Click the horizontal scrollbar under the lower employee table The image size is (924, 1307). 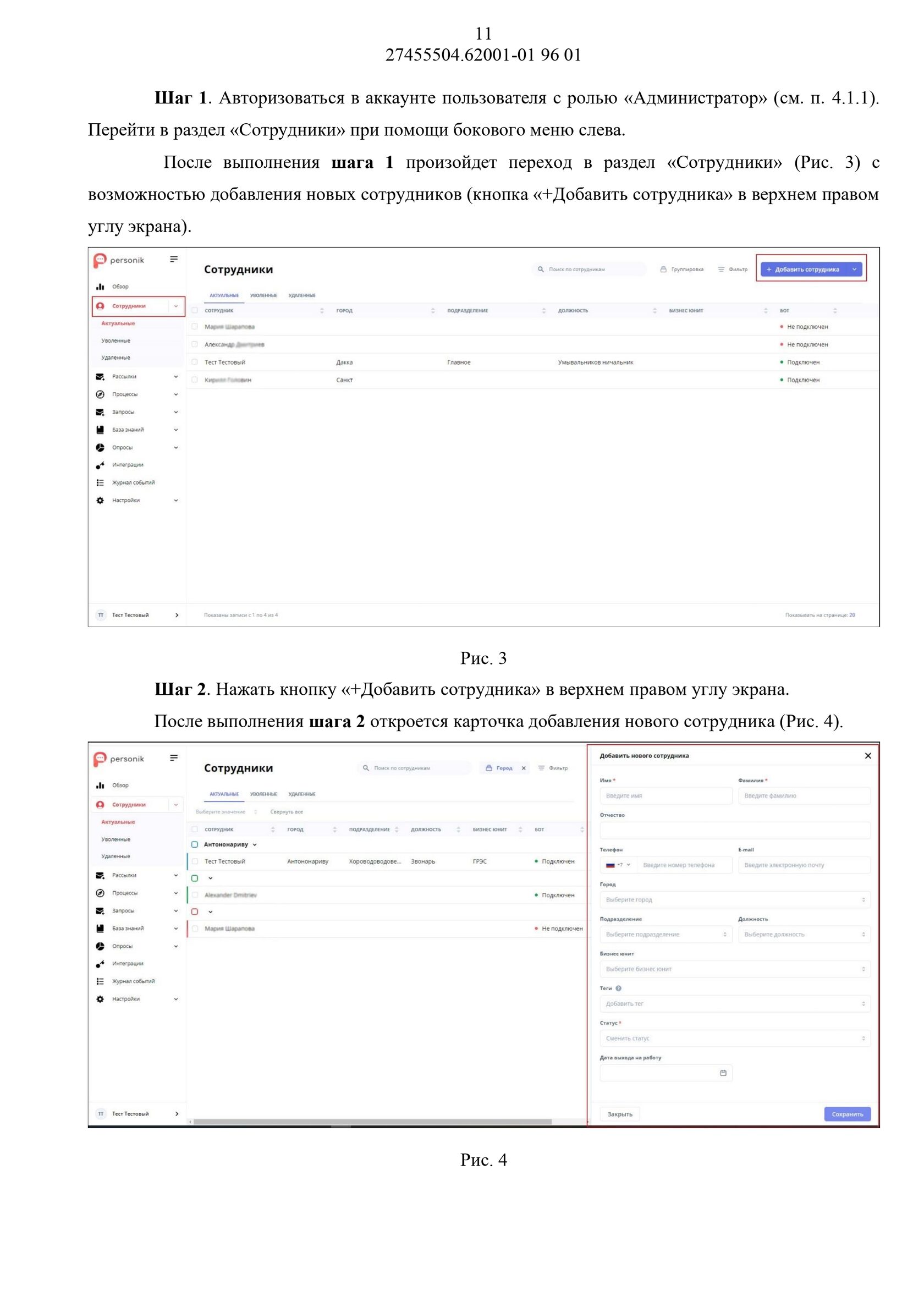[x=373, y=1122]
